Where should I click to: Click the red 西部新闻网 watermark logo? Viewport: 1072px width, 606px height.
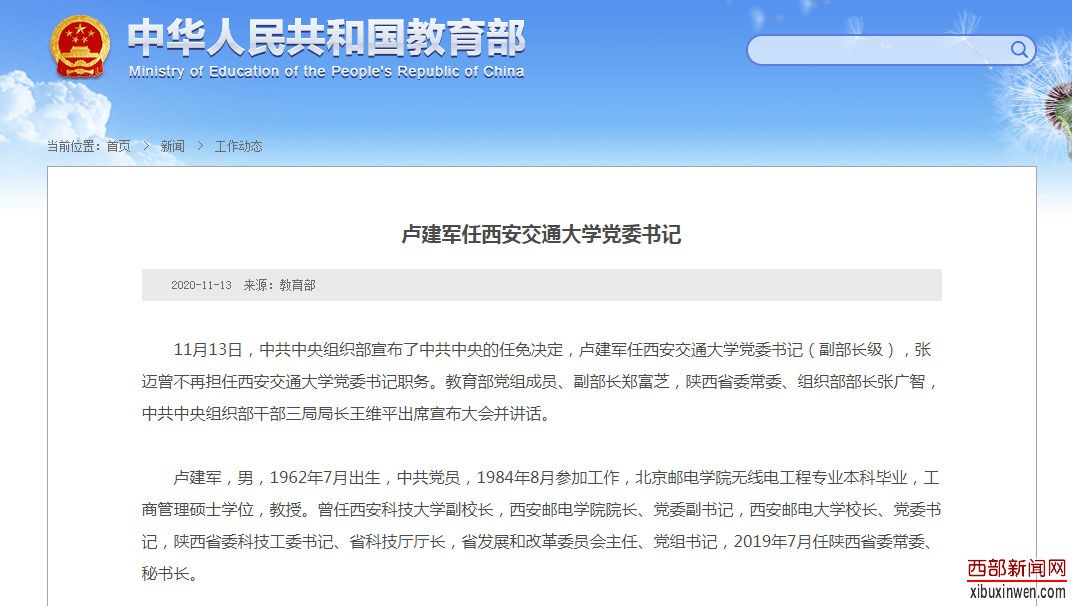click(x=1016, y=569)
